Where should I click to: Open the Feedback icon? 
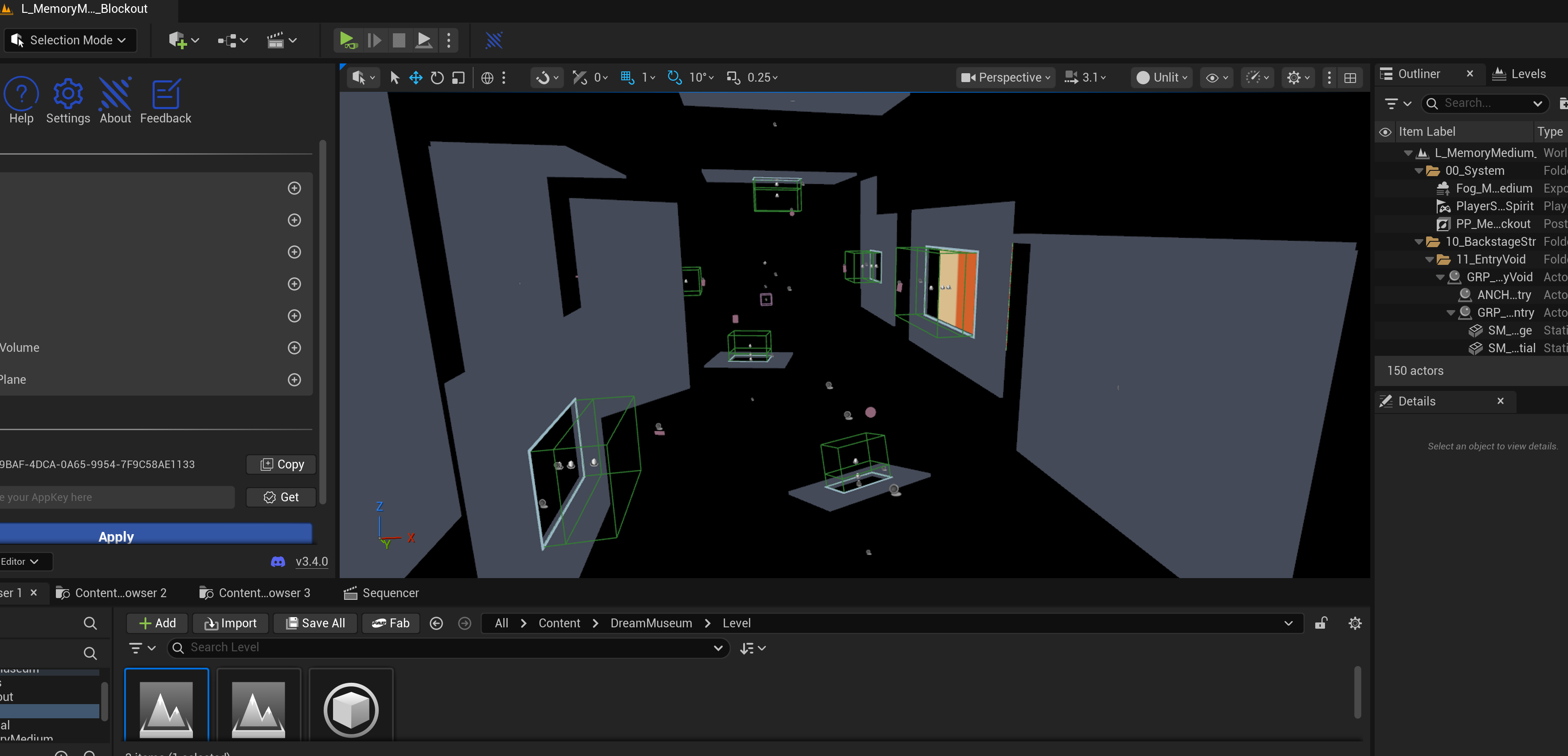(x=165, y=101)
